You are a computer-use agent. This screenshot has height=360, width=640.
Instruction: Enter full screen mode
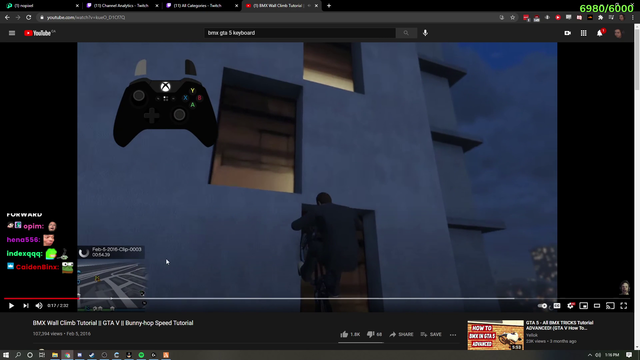624,305
